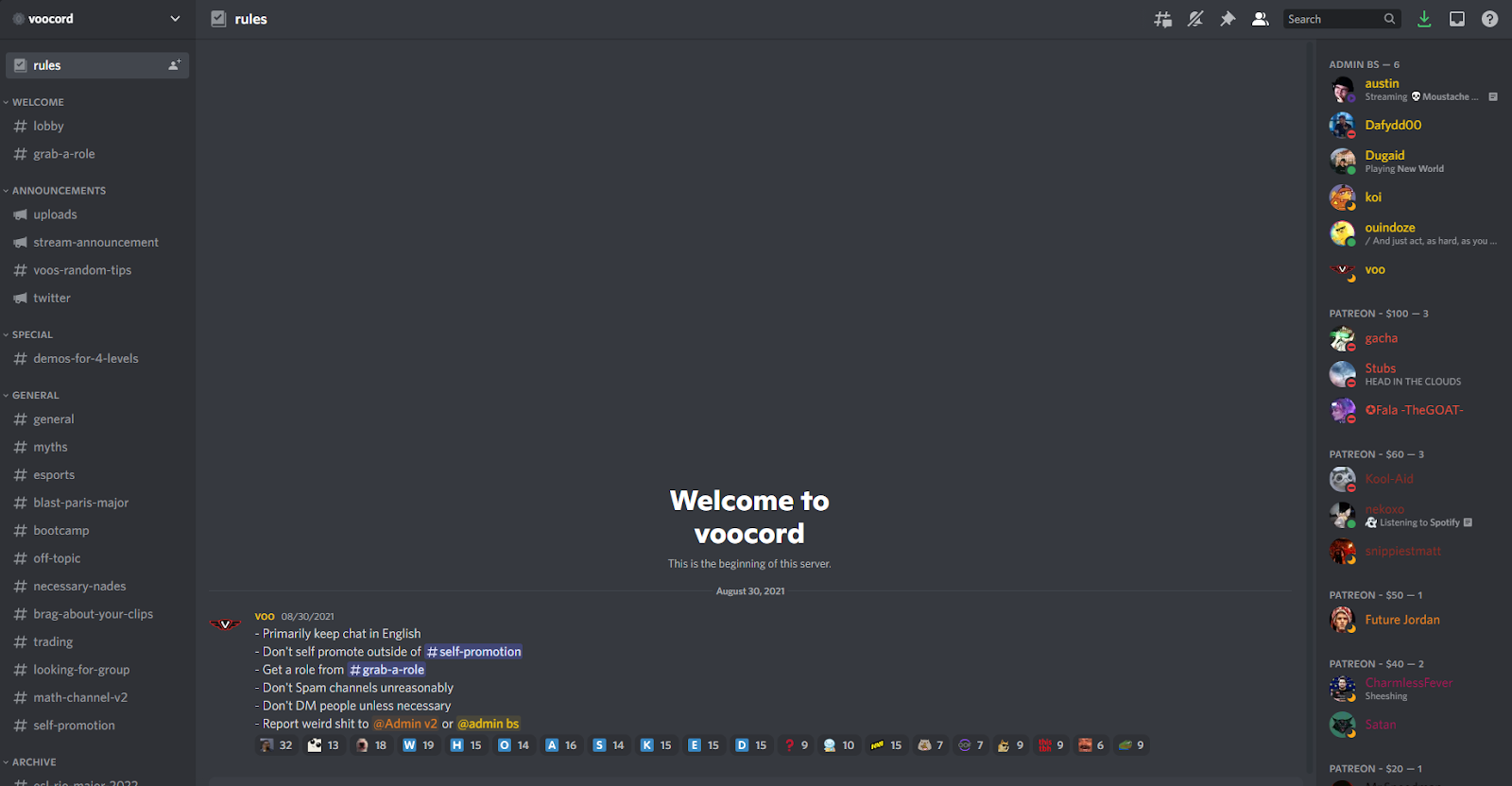Open the Inbox icon

point(1457,19)
